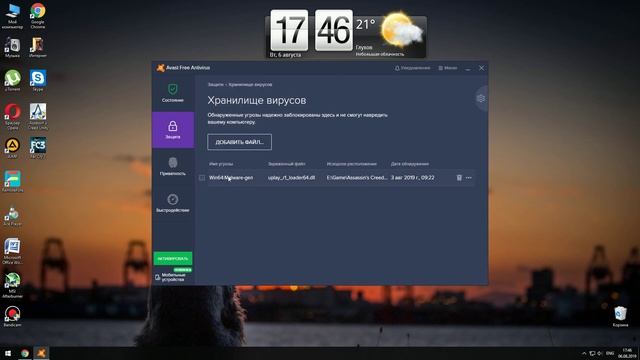Click the Avast icon in the taskbar
The width and height of the screenshot is (640, 360).
[x=41, y=353]
